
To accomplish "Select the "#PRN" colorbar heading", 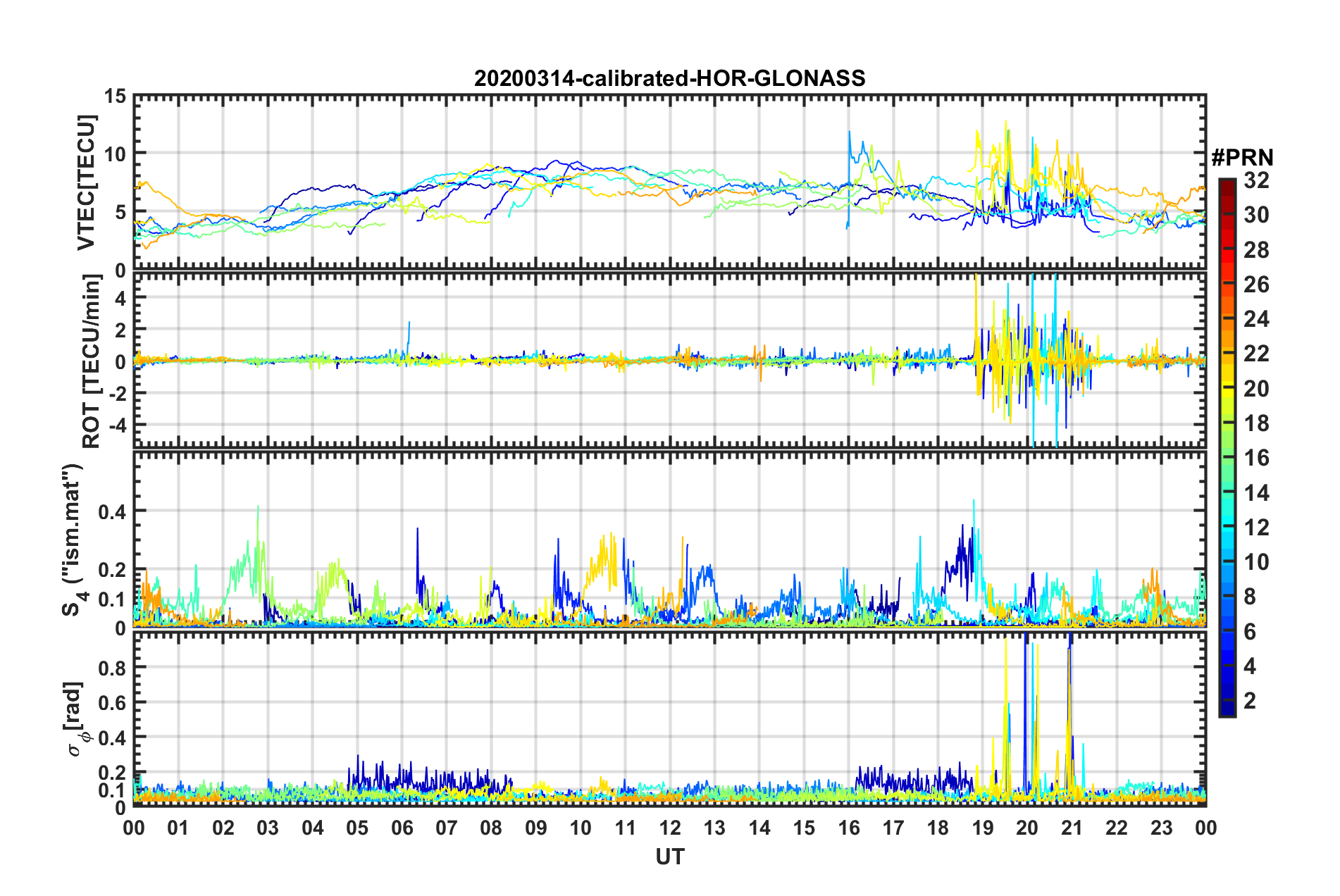I will 1242,158.
